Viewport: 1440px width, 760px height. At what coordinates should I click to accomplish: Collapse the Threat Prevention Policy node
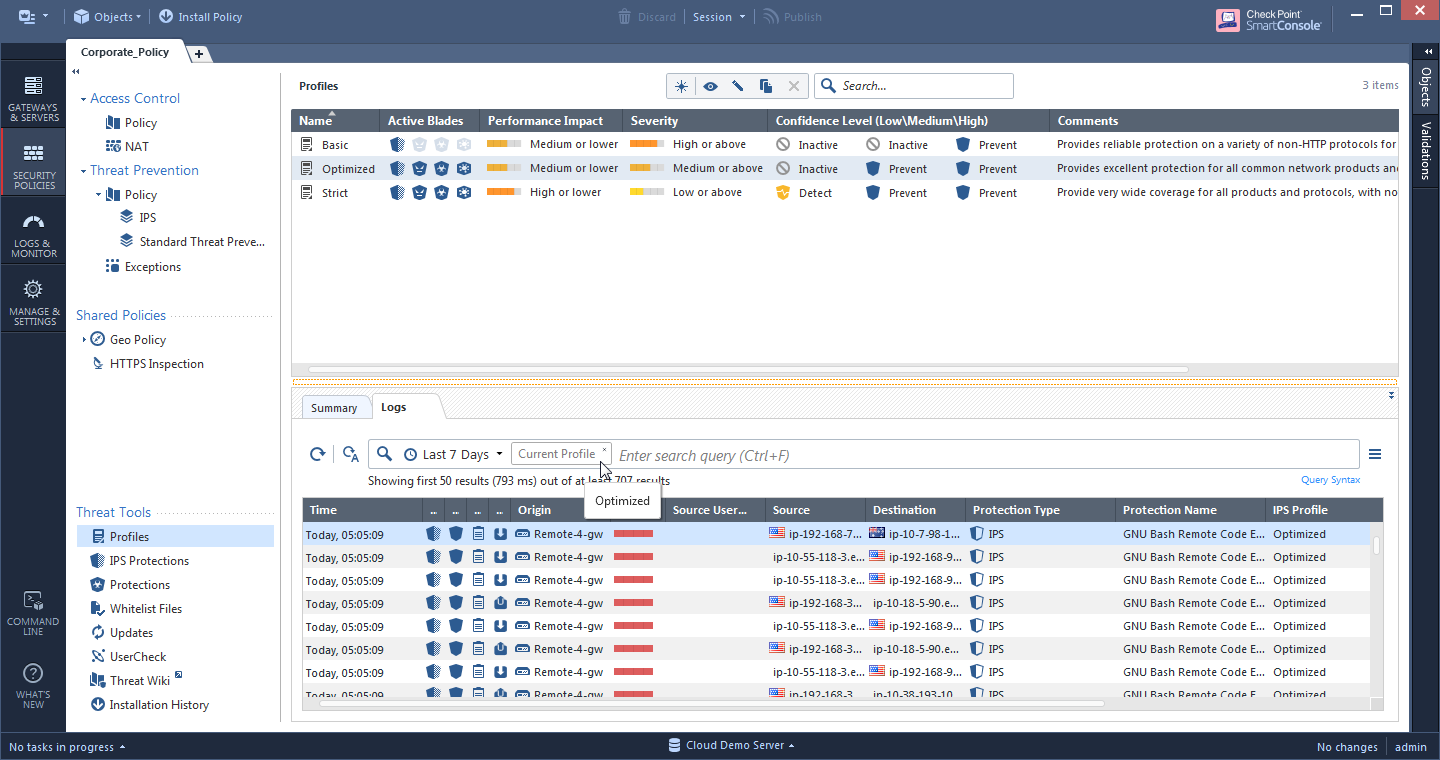point(99,195)
